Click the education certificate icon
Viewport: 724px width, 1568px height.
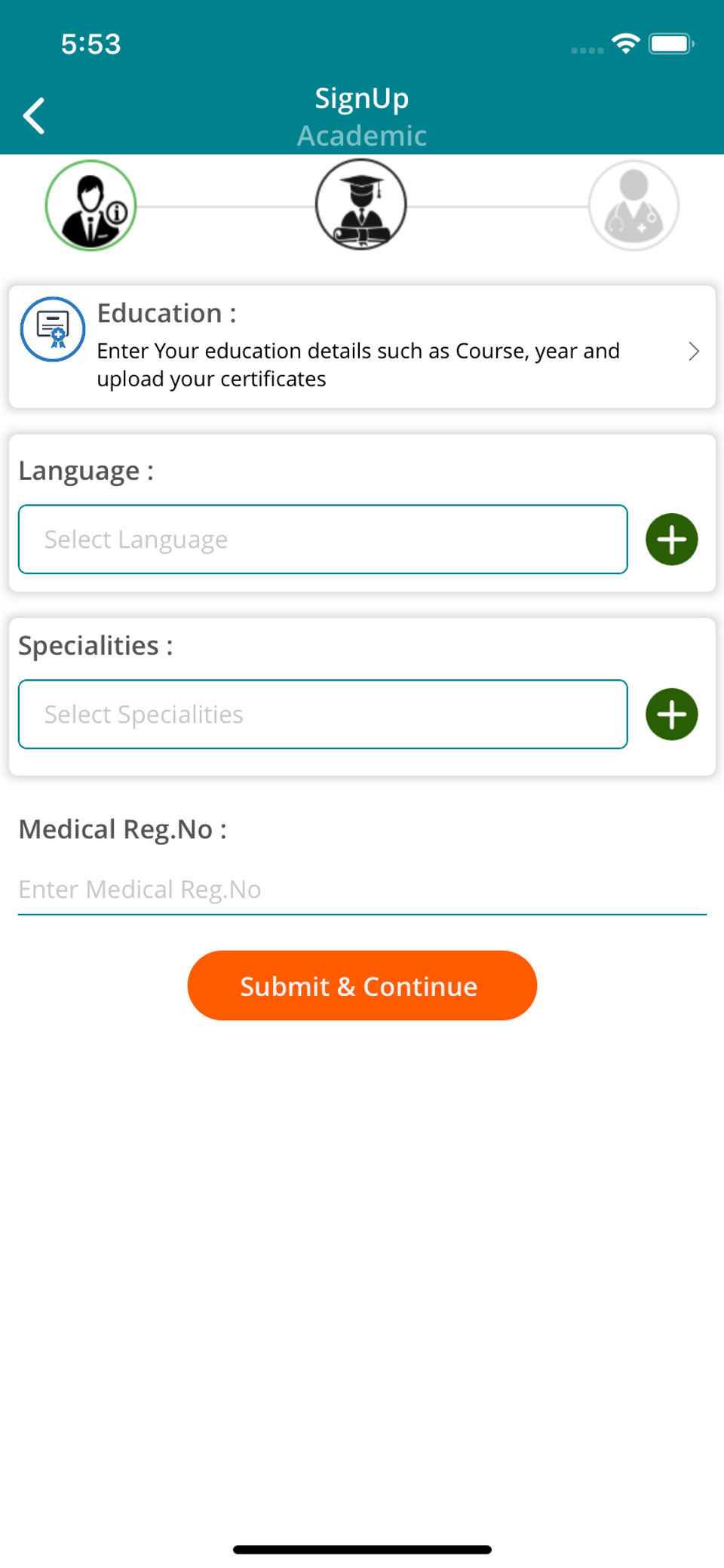coord(53,329)
